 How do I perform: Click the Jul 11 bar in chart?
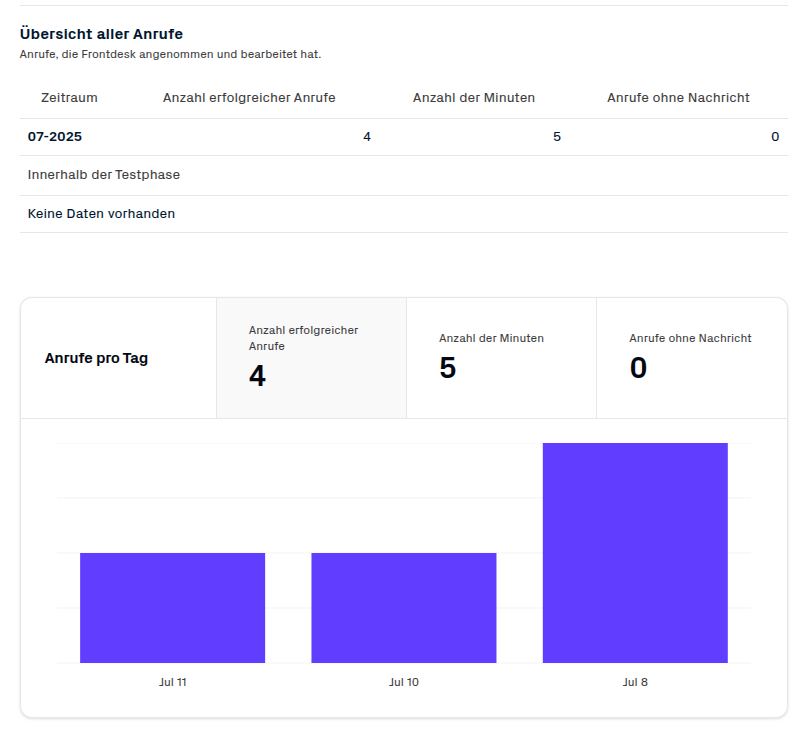click(x=172, y=608)
